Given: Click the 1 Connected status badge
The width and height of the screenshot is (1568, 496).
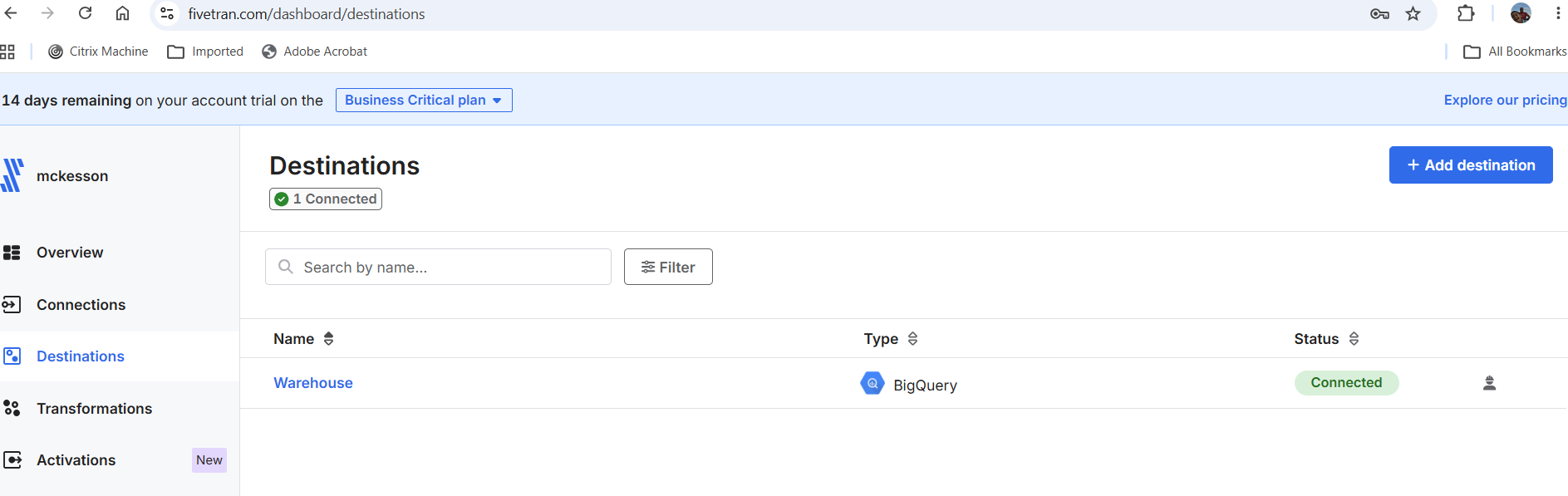Looking at the screenshot, I should (326, 199).
